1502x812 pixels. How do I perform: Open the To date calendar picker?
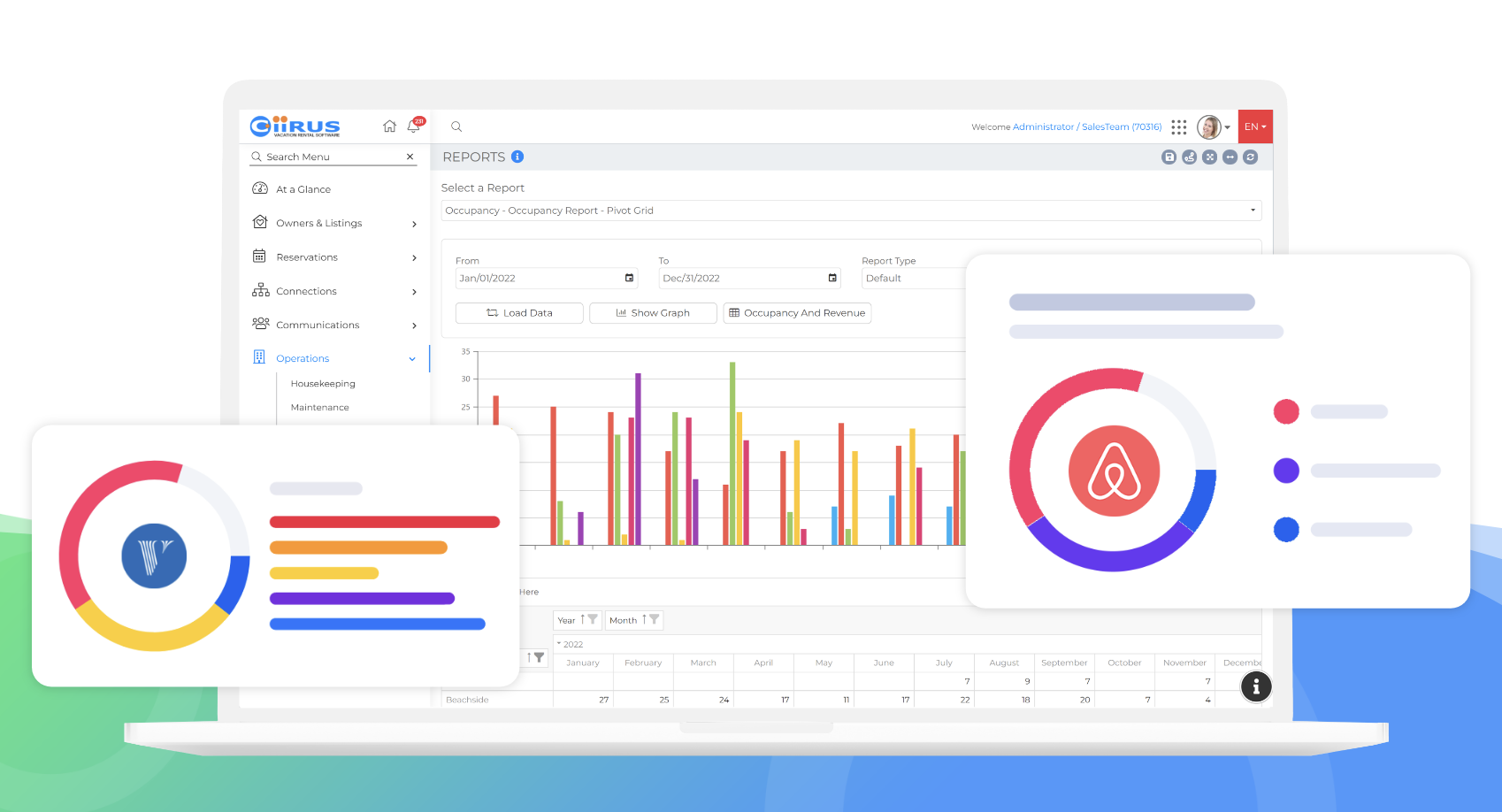tap(832, 278)
